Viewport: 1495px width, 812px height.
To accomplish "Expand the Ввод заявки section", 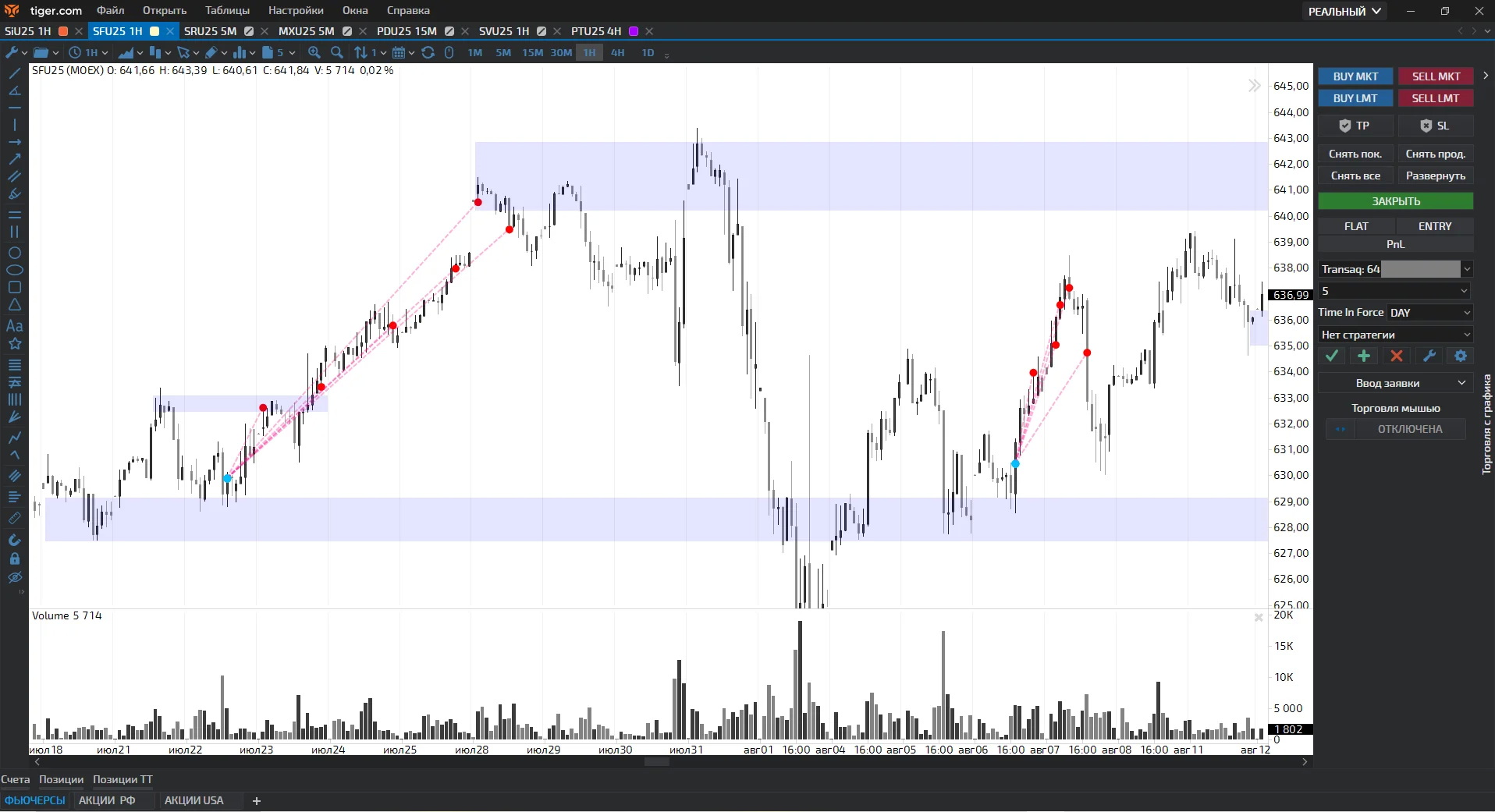I will tap(1396, 383).
